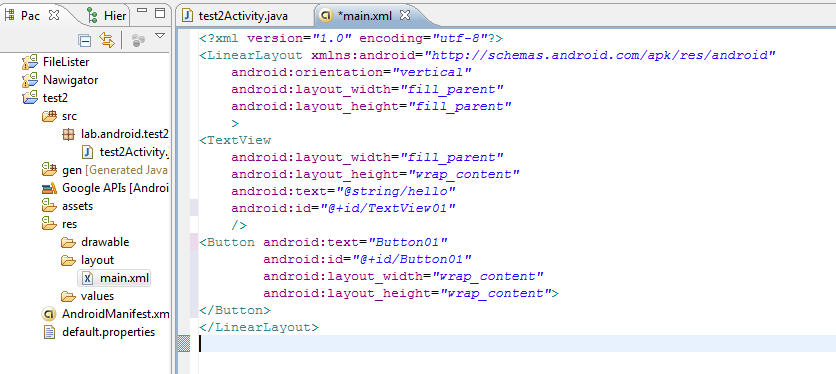836x374 pixels.
Task: Click the Android icon on main.xml tab
Action: (325, 16)
